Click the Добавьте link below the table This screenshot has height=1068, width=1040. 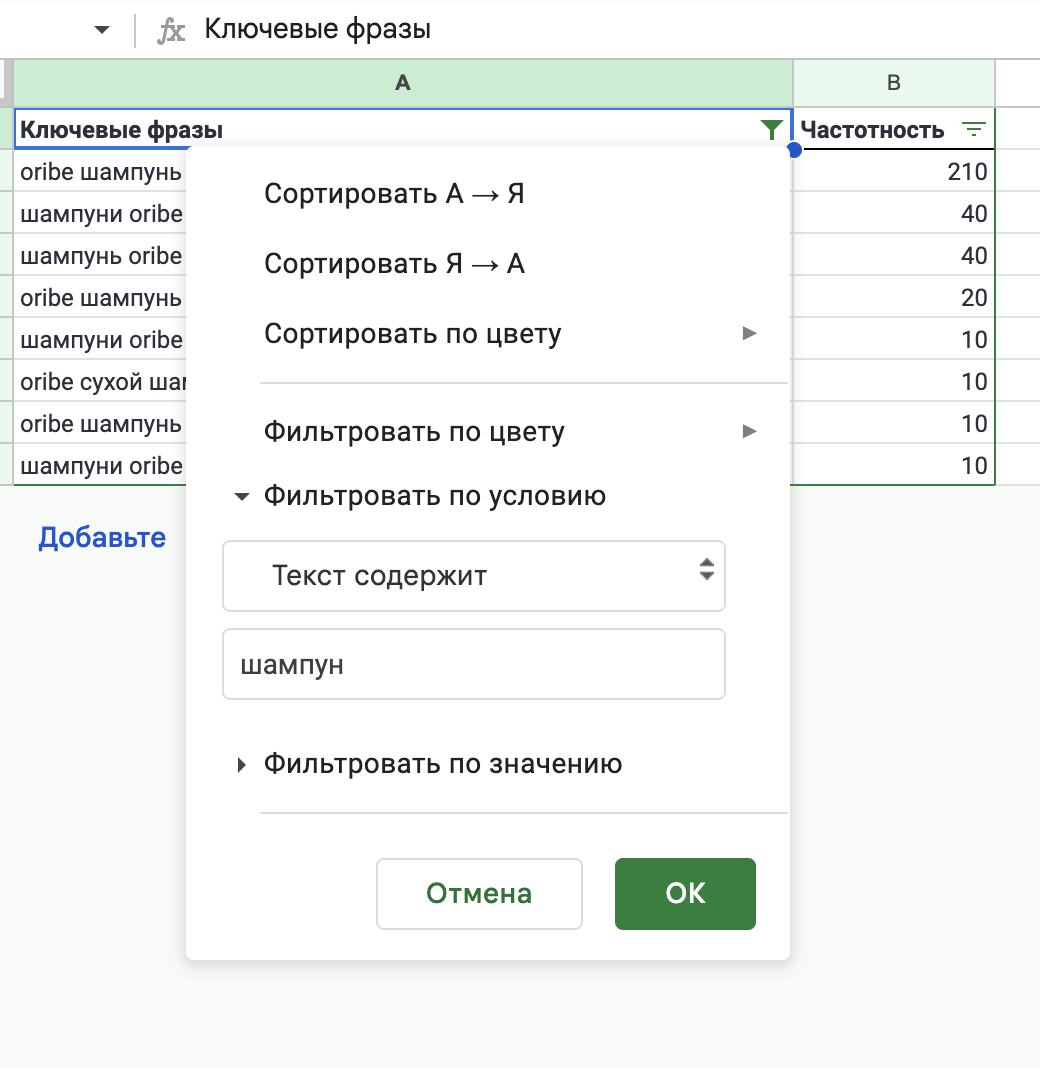tap(102, 538)
